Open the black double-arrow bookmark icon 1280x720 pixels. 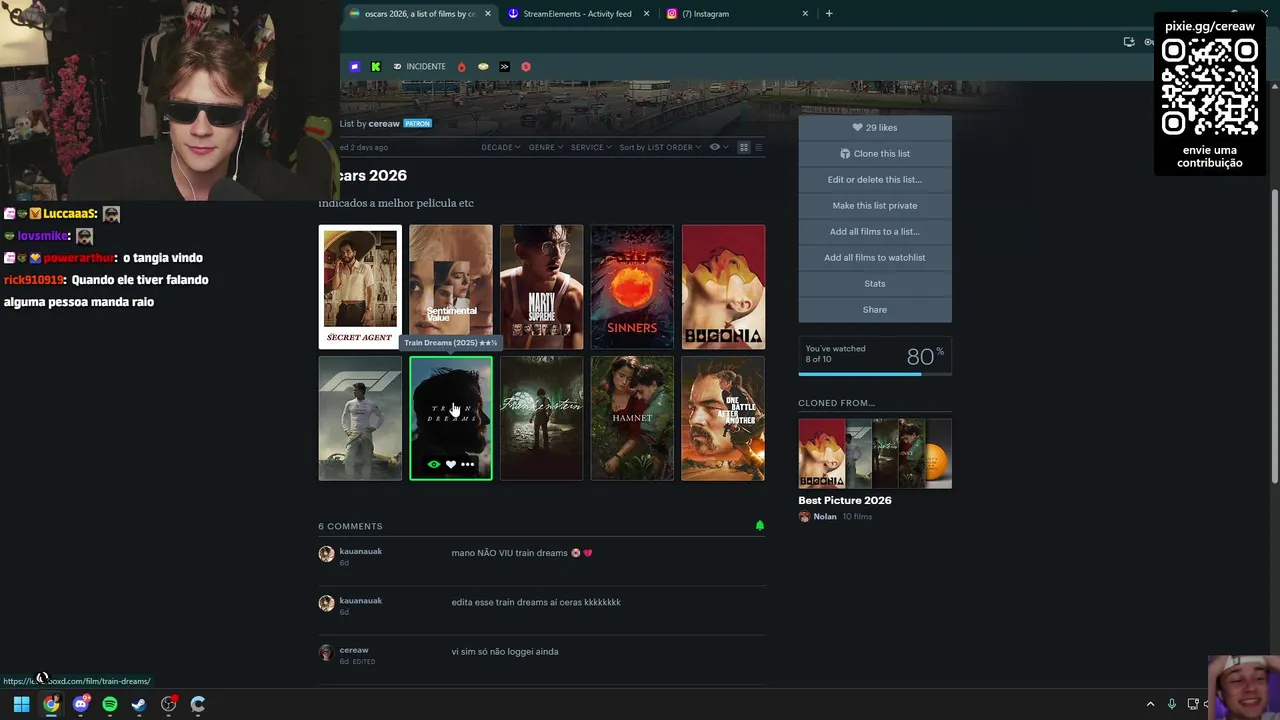(x=504, y=67)
